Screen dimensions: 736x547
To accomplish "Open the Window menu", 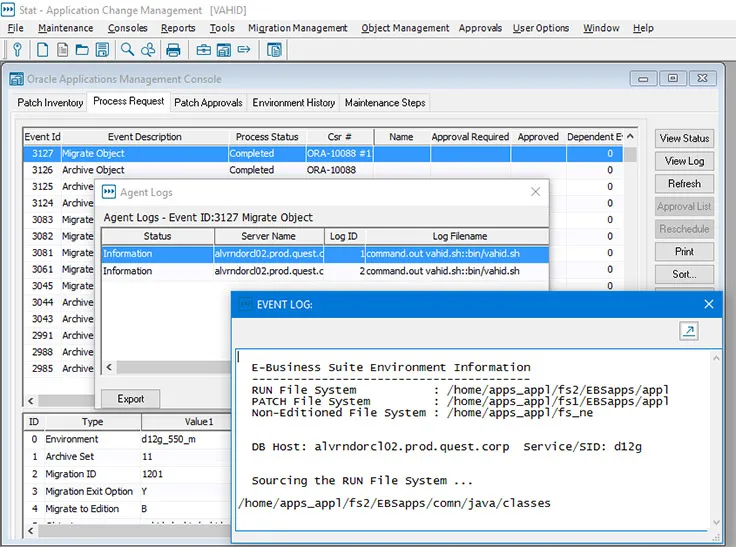I will pyautogui.click(x=601, y=28).
